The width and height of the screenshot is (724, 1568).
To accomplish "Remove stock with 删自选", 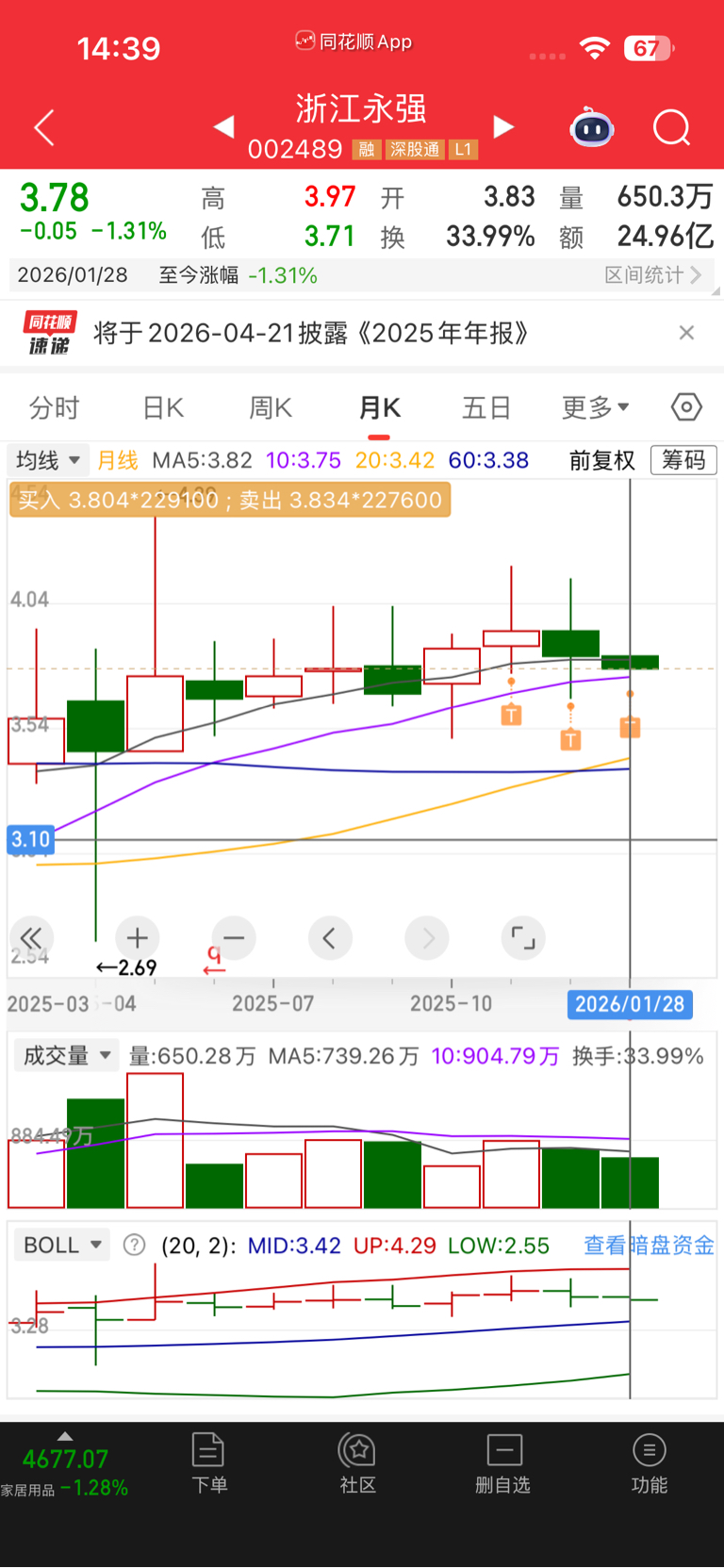I will [x=503, y=1463].
